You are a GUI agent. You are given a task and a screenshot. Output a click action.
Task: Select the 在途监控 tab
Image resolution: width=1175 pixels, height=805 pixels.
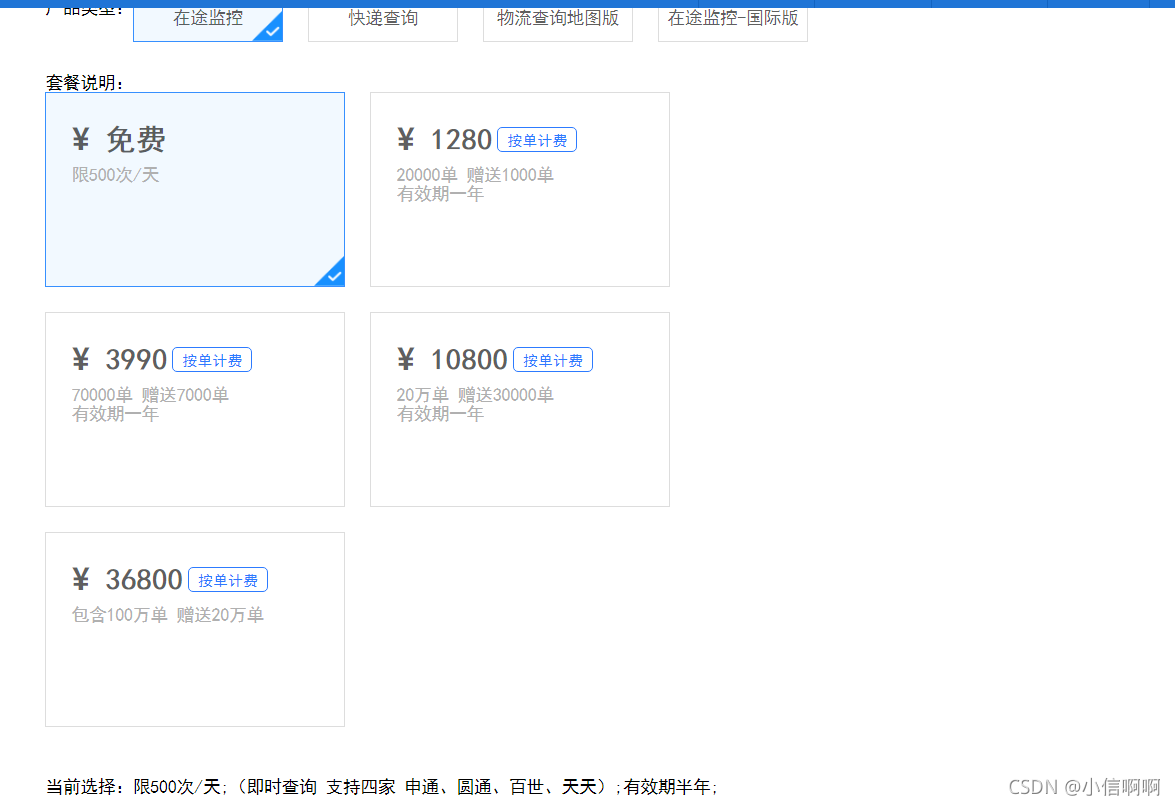[x=208, y=17]
